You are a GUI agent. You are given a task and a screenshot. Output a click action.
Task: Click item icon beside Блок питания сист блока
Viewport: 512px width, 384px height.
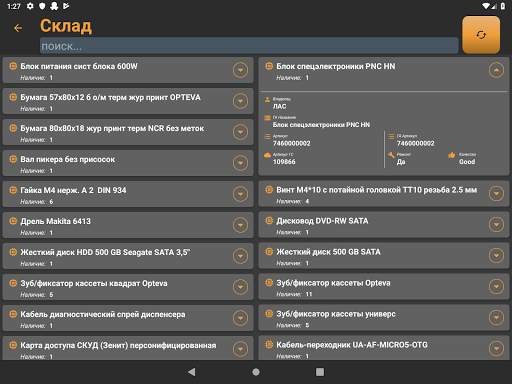click(x=13, y=66)
